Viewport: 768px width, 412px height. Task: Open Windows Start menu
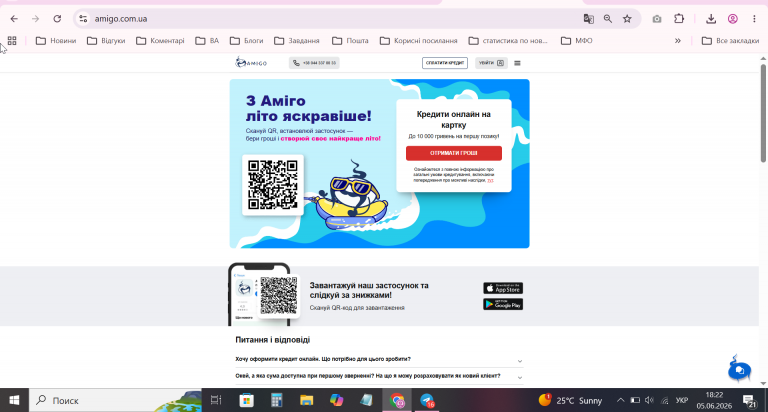(14, 400)
